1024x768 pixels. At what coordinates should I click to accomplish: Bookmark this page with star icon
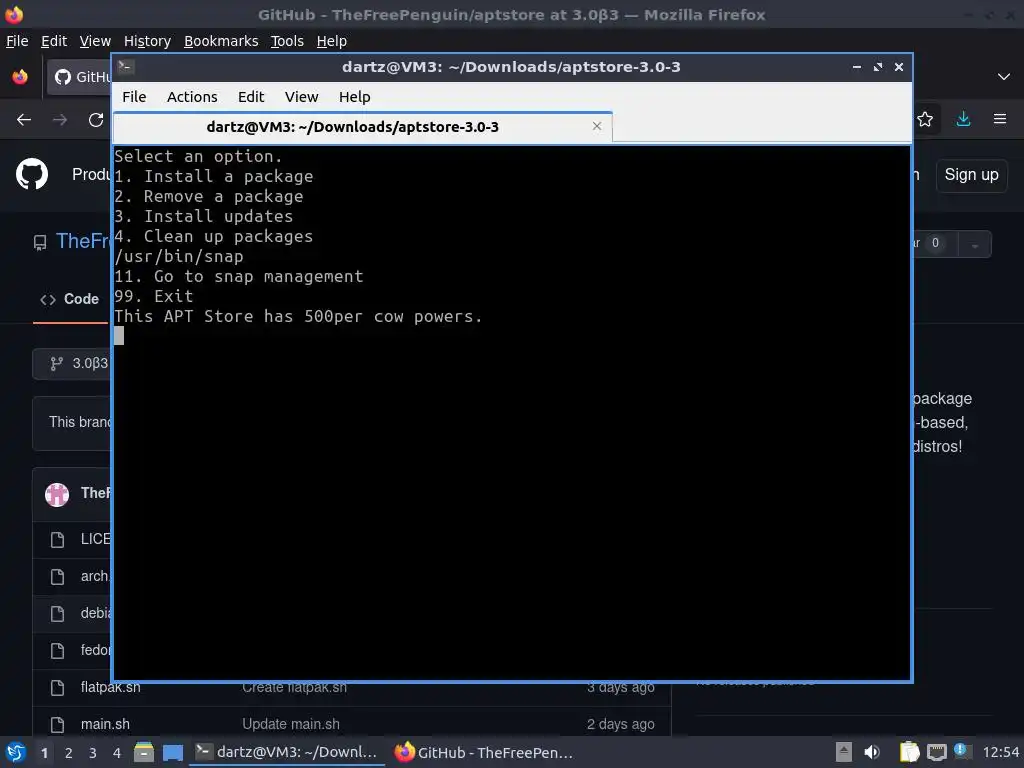coord(925,119)
